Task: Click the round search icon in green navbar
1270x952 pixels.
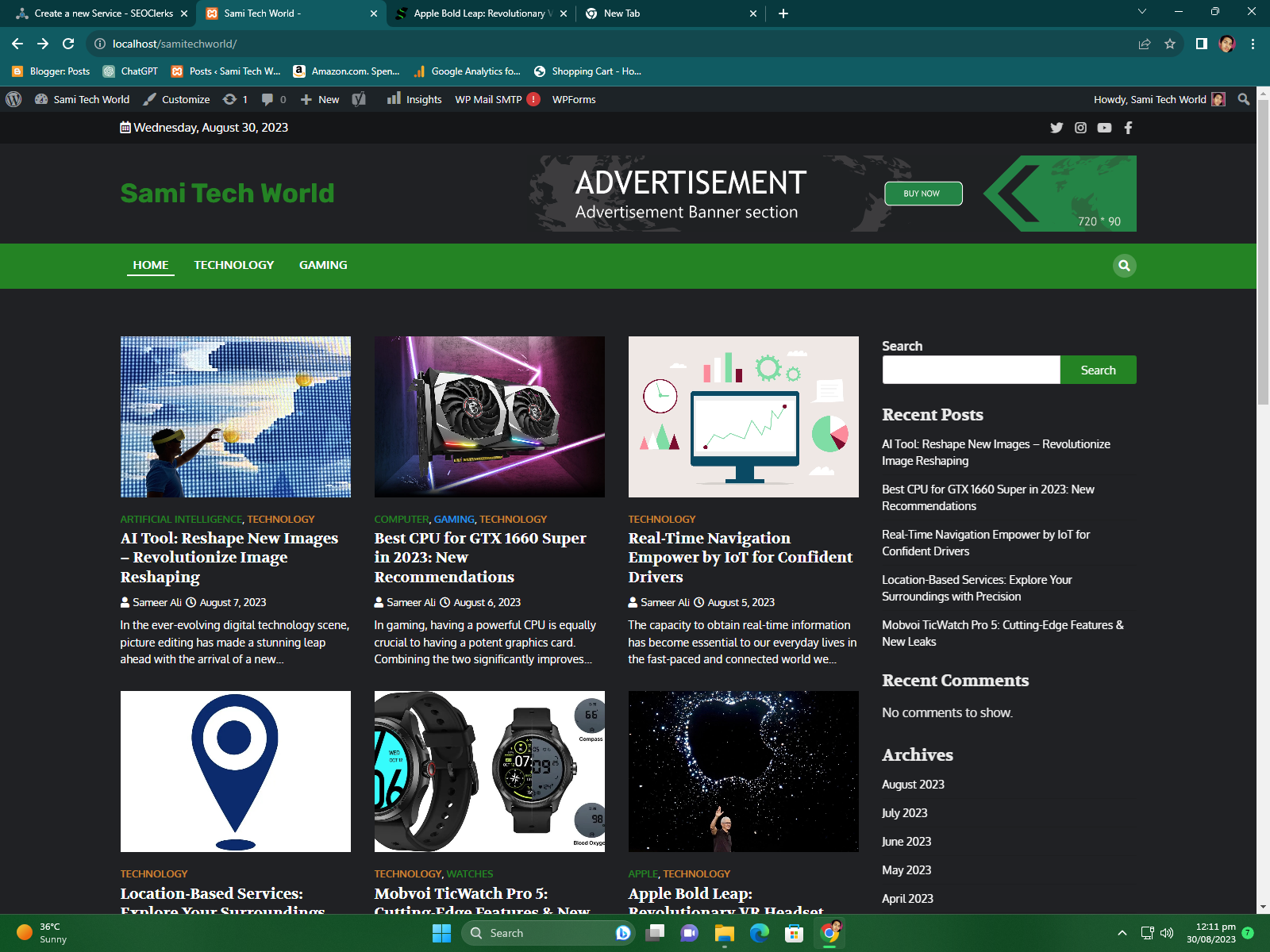Action: (x=1124, y=266)
